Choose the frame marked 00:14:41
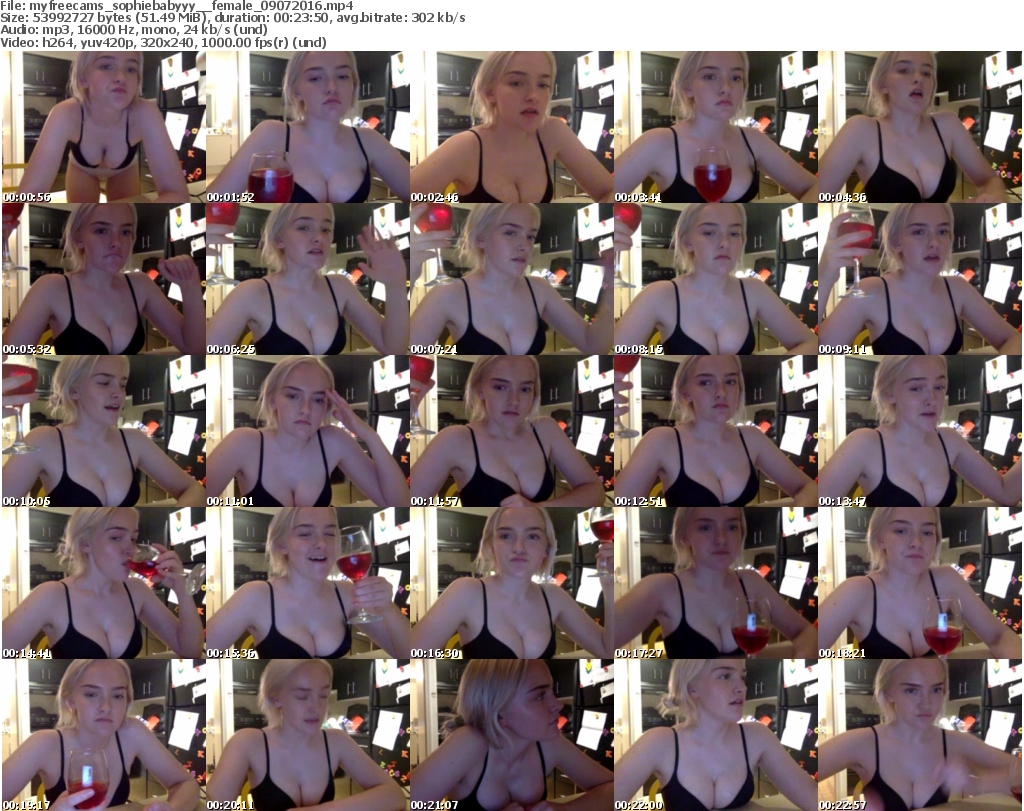Viewport: 1024px width, 811px height. 104,583
